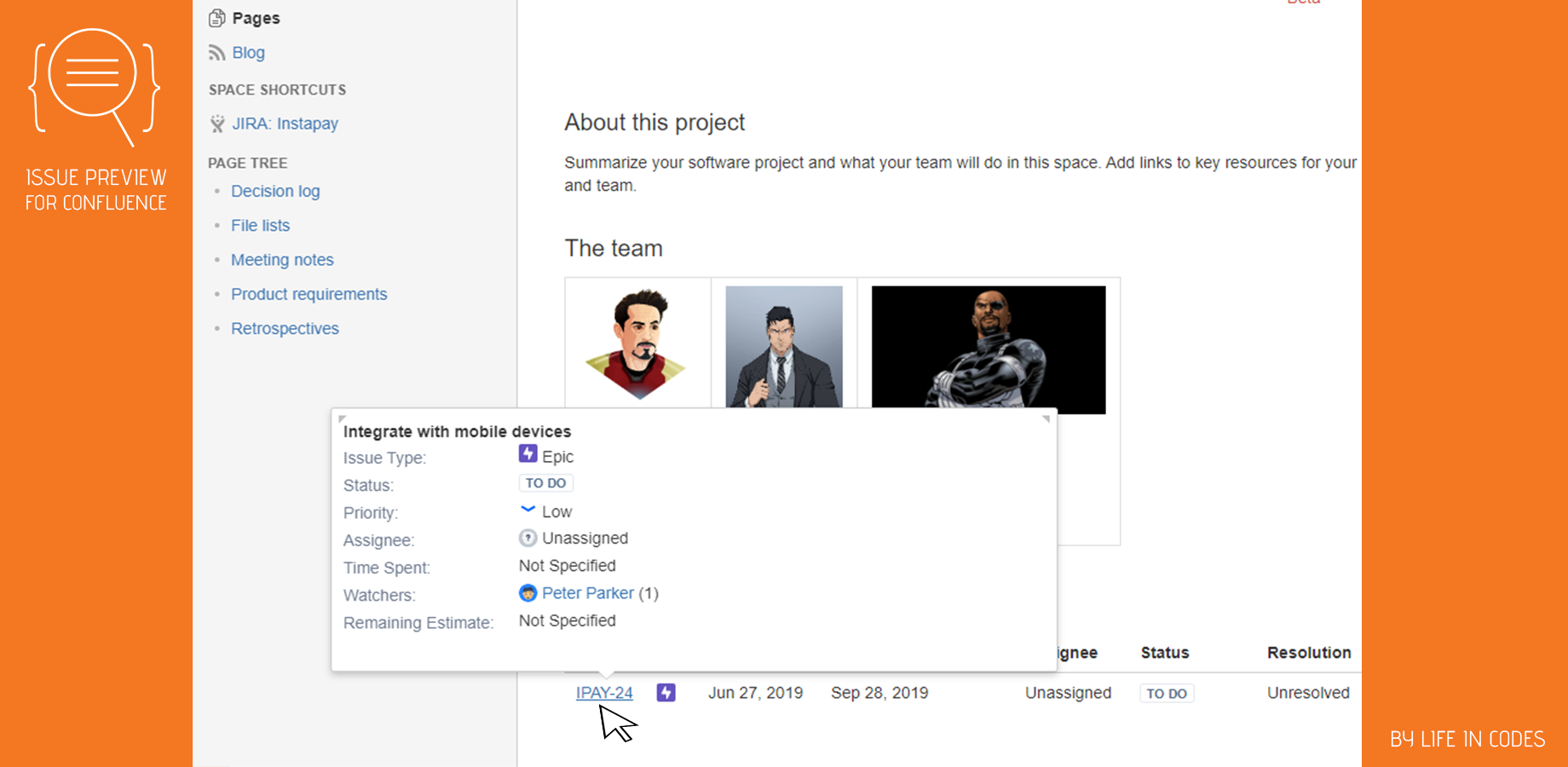Sort by the Status column header
The width and height of the screenshot is (1568, 767).
pos(1165,653)
